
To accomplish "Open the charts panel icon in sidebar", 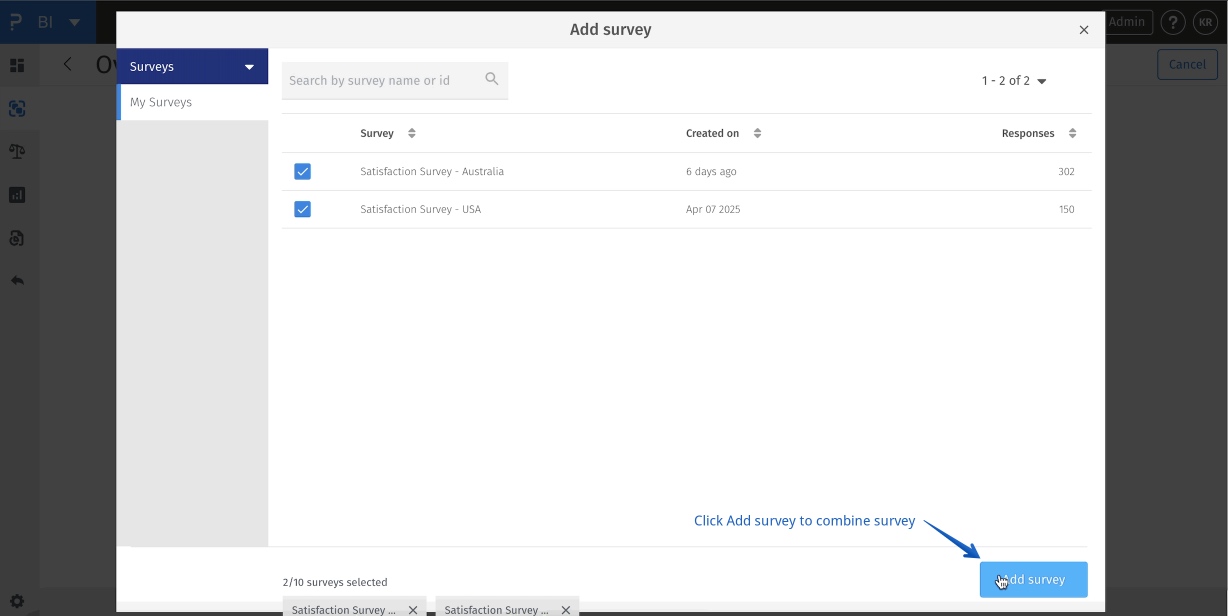I will (x=17, y=194).
